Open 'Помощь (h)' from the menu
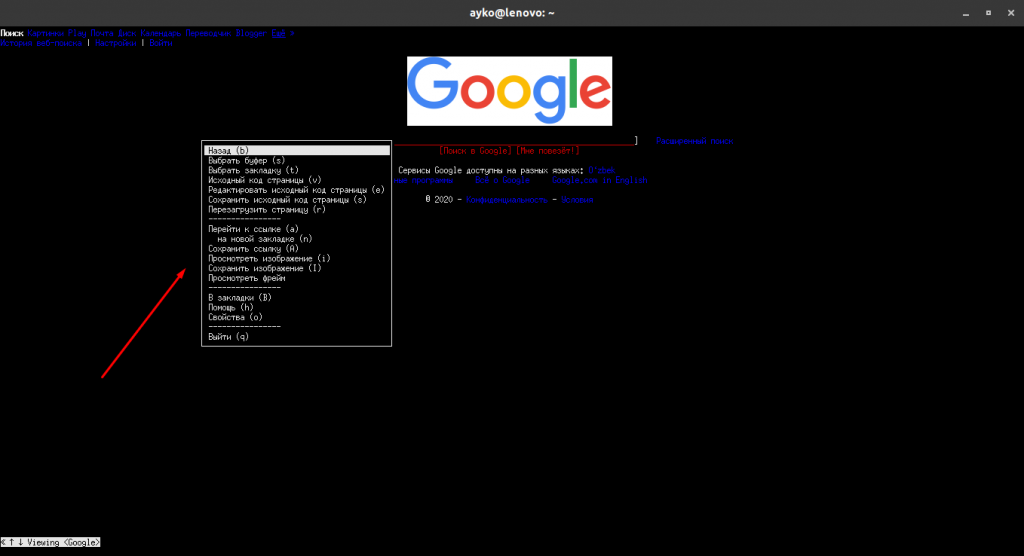 point(231,308)
